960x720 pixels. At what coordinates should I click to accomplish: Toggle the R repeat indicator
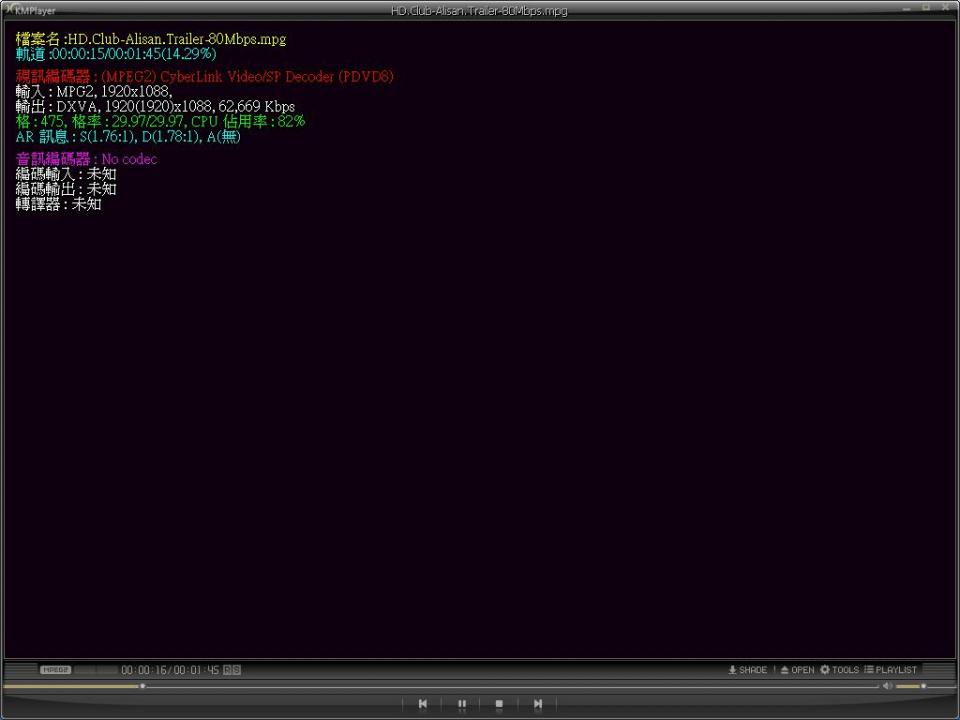227,670
